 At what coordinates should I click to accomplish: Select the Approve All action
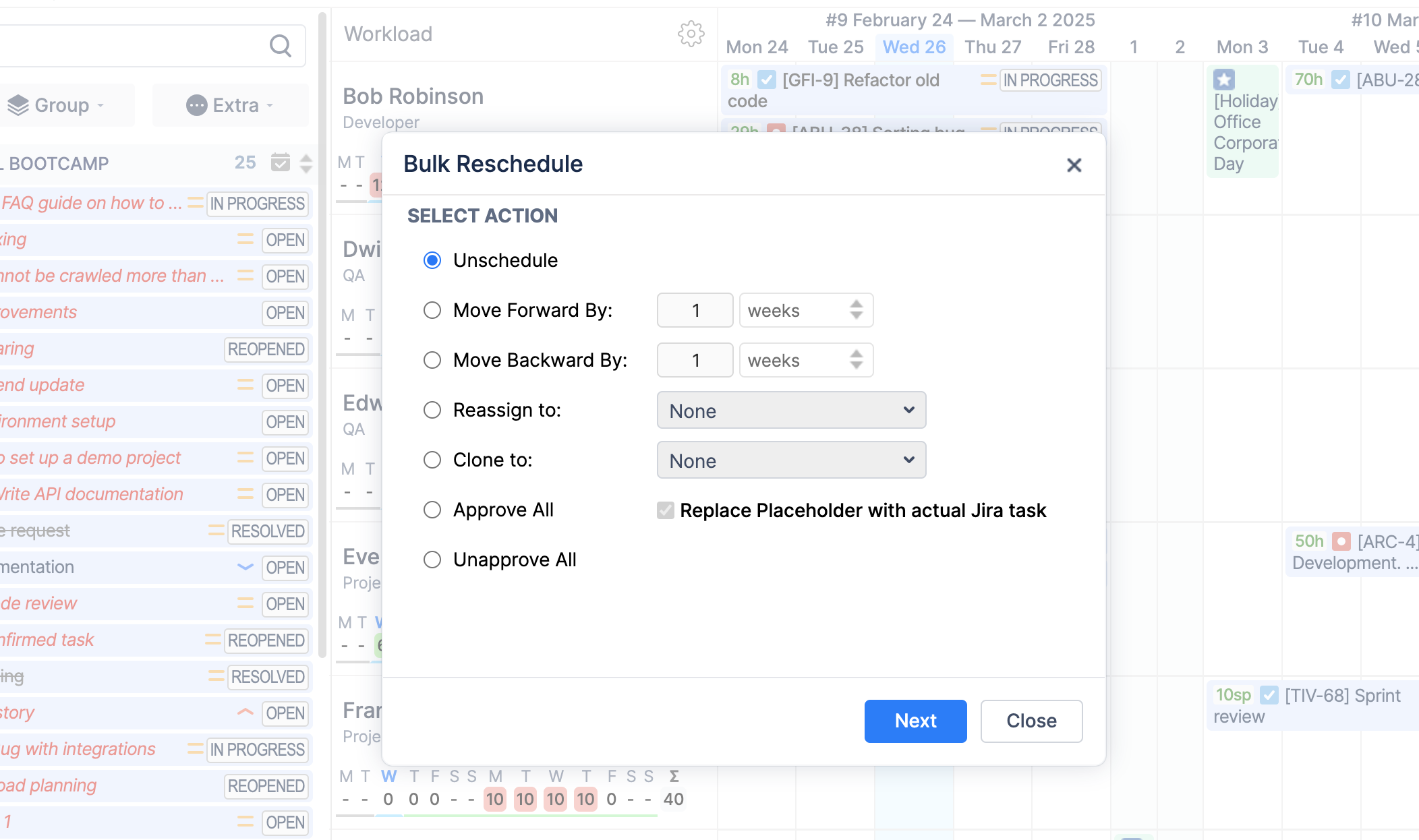coord(432,510)
